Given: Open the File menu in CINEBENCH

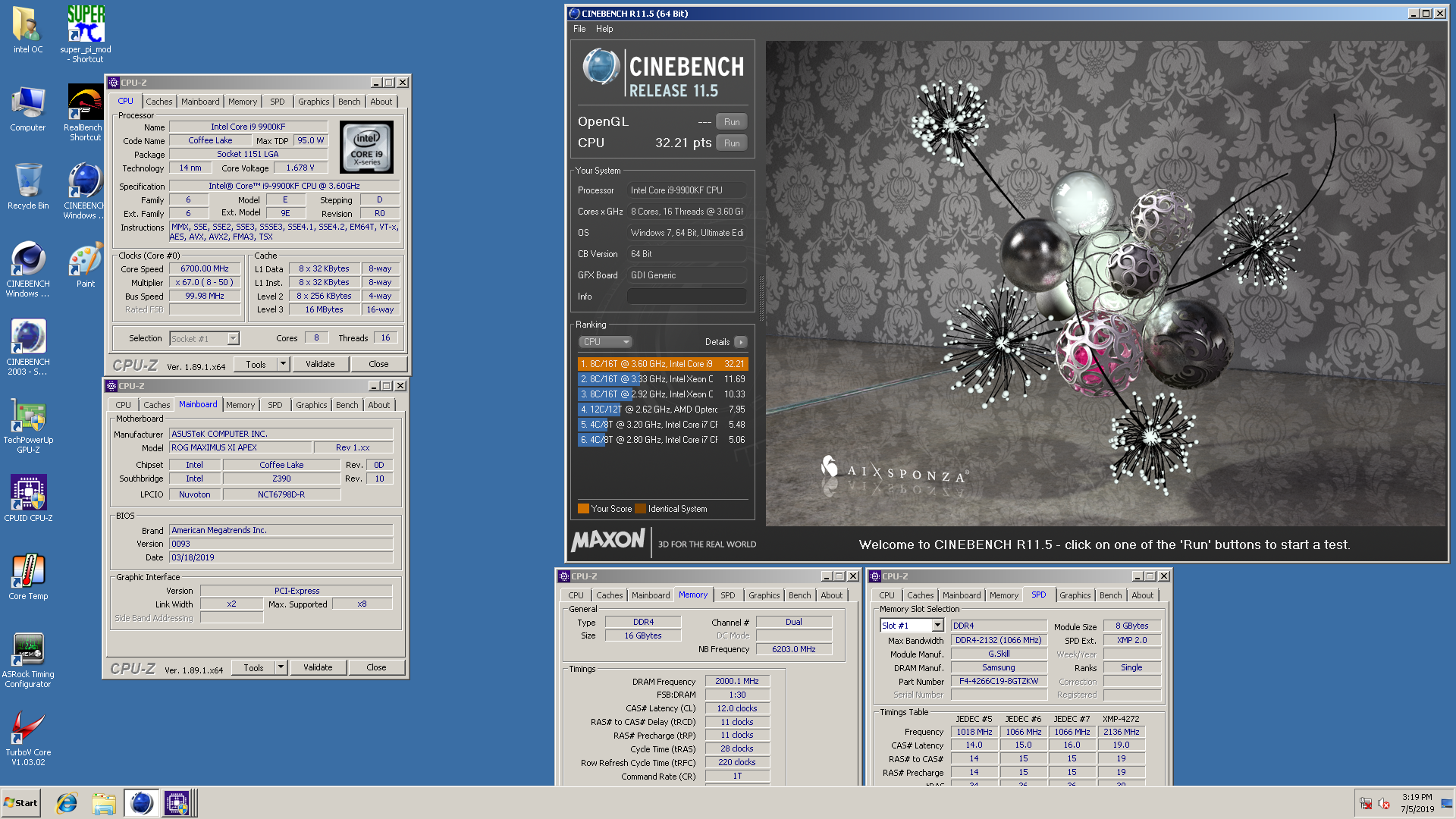Looking at the screenshot, I should (x=579, y=29).
